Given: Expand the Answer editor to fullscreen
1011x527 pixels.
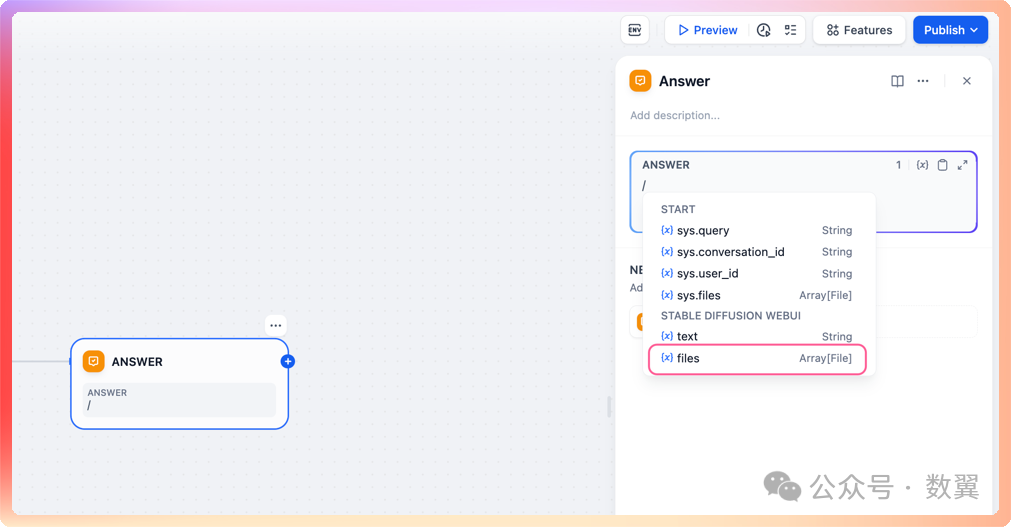Looking at the screenshot, I should pos(963,165).
